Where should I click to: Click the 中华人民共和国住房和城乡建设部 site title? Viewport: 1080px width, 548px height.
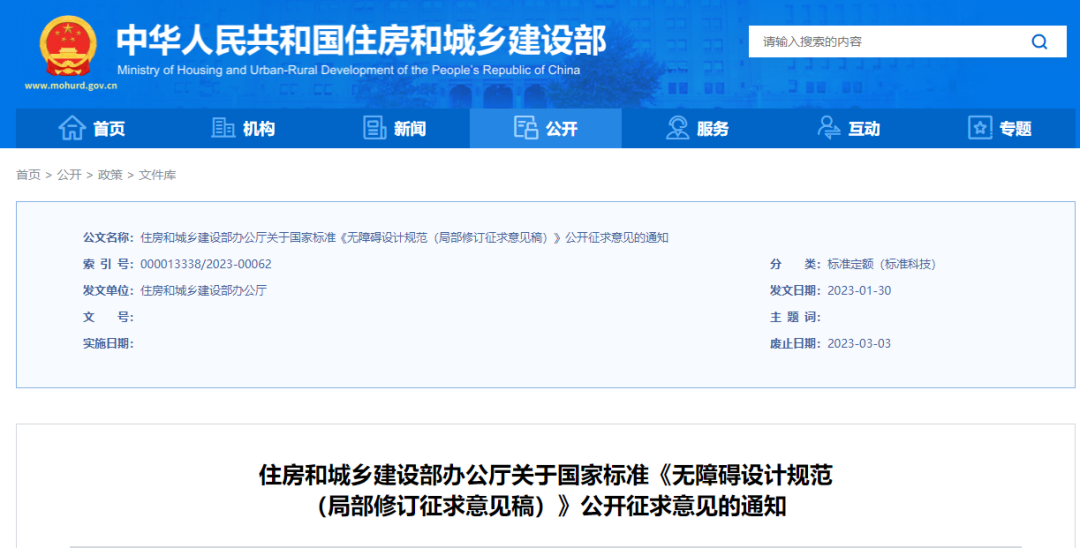pyautogui.click(x=362, y=41)
